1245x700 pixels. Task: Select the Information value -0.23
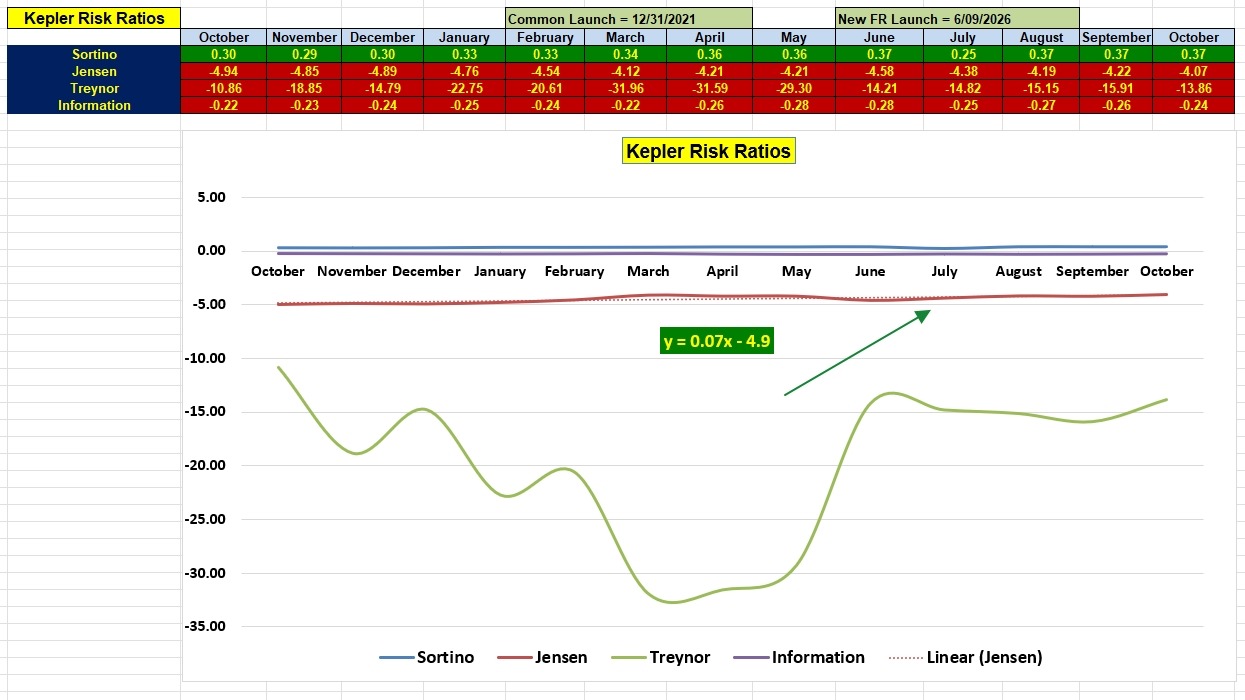click(x=304, y=105)
